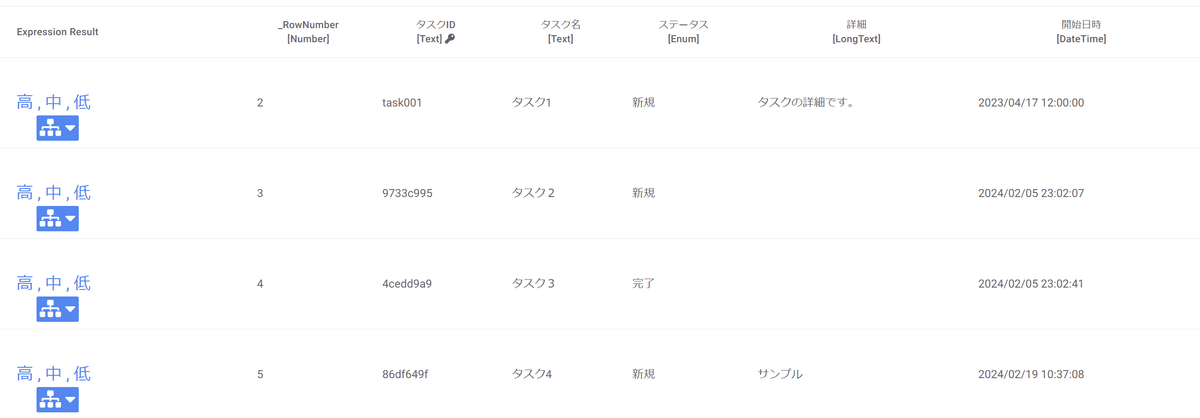The height and width of the screenshot is (418, 1200).
Task: Select the Expression Result column header
Action: 57,32
